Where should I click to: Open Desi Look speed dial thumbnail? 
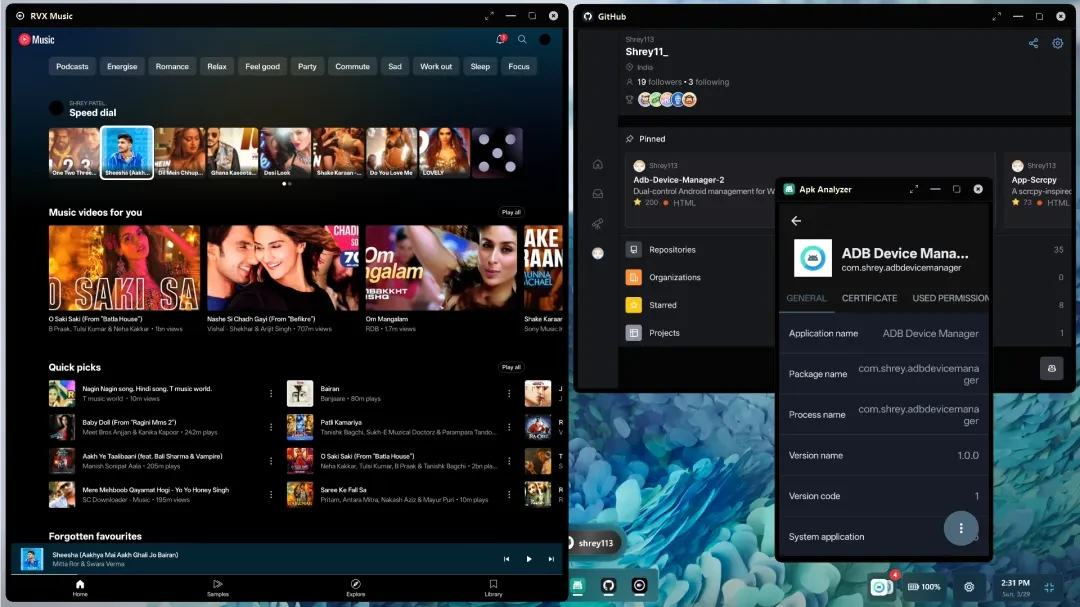click(286, 152)
